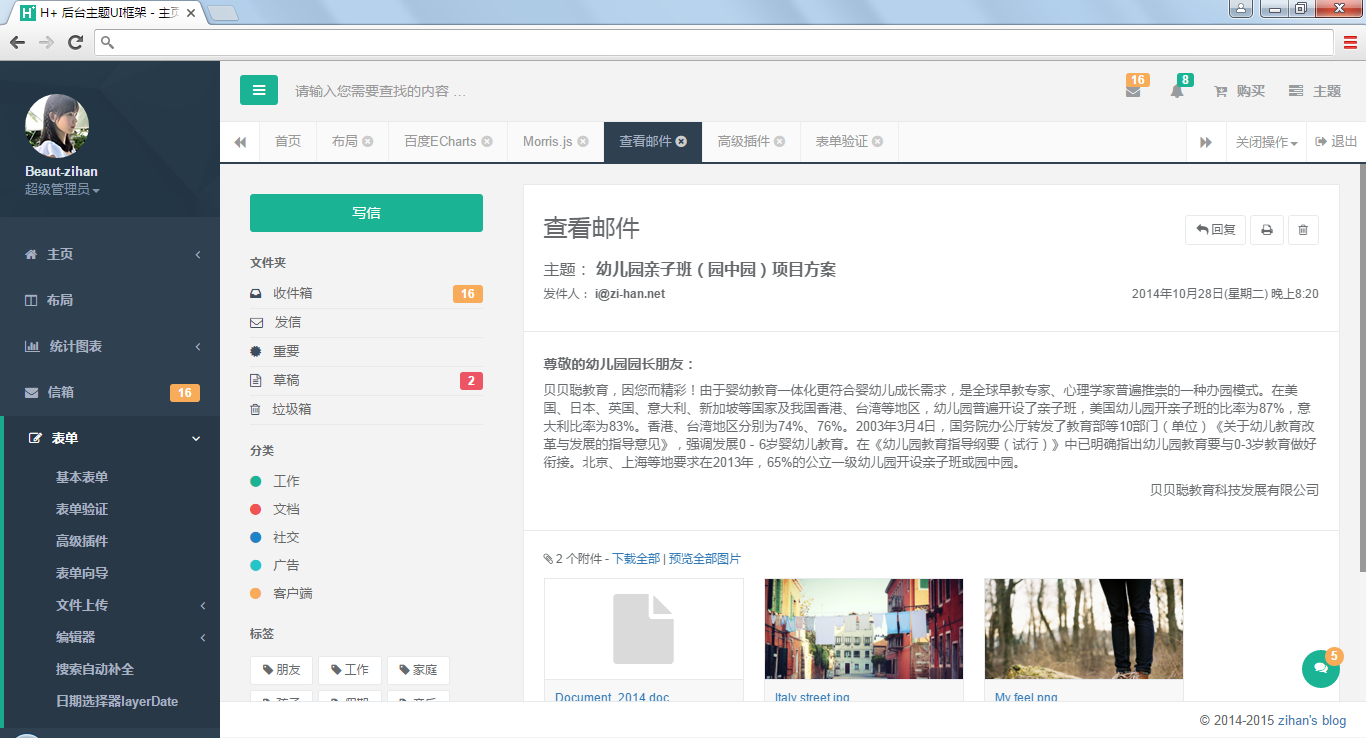
Task: Switch to the 首页 tab
Action: [x=287, y=141]
